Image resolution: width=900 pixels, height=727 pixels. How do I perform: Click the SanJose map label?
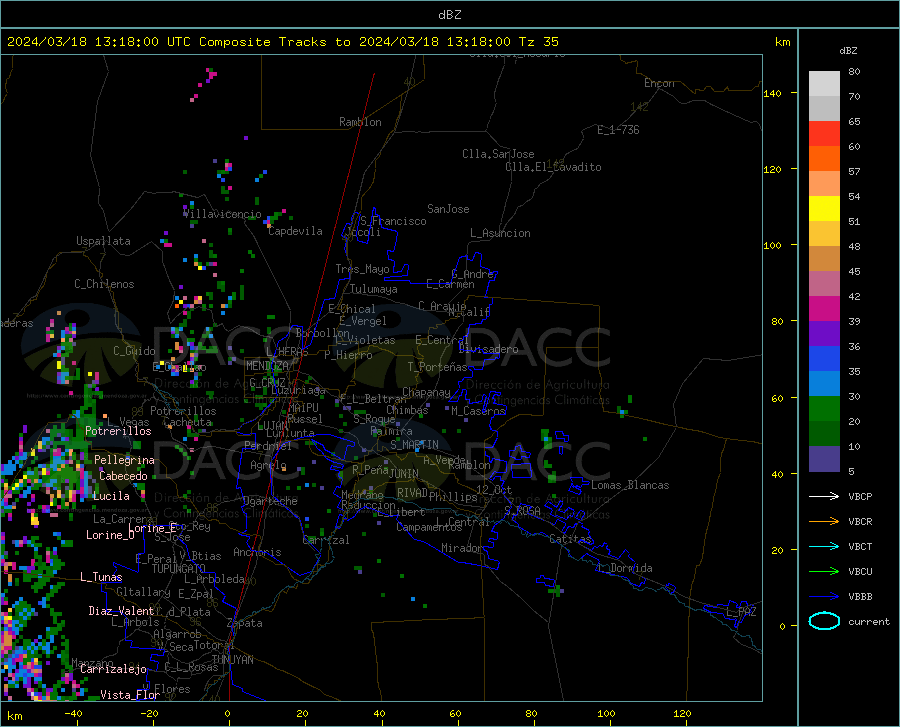(448, 209)
